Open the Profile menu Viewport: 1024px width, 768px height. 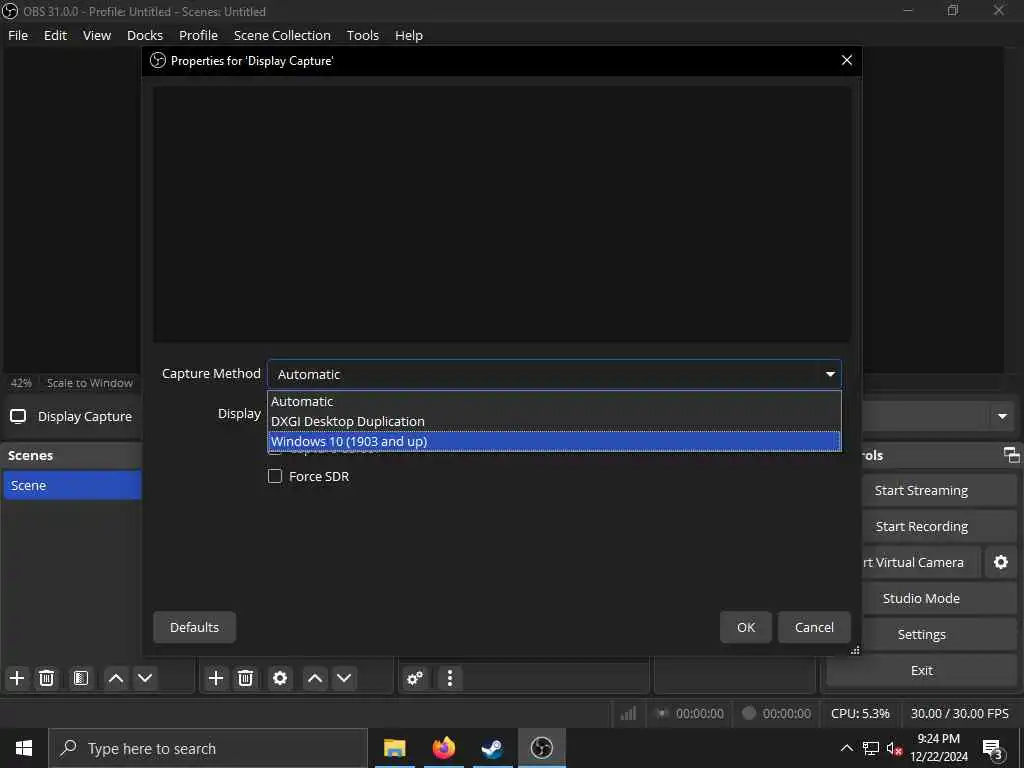[199, 35]
